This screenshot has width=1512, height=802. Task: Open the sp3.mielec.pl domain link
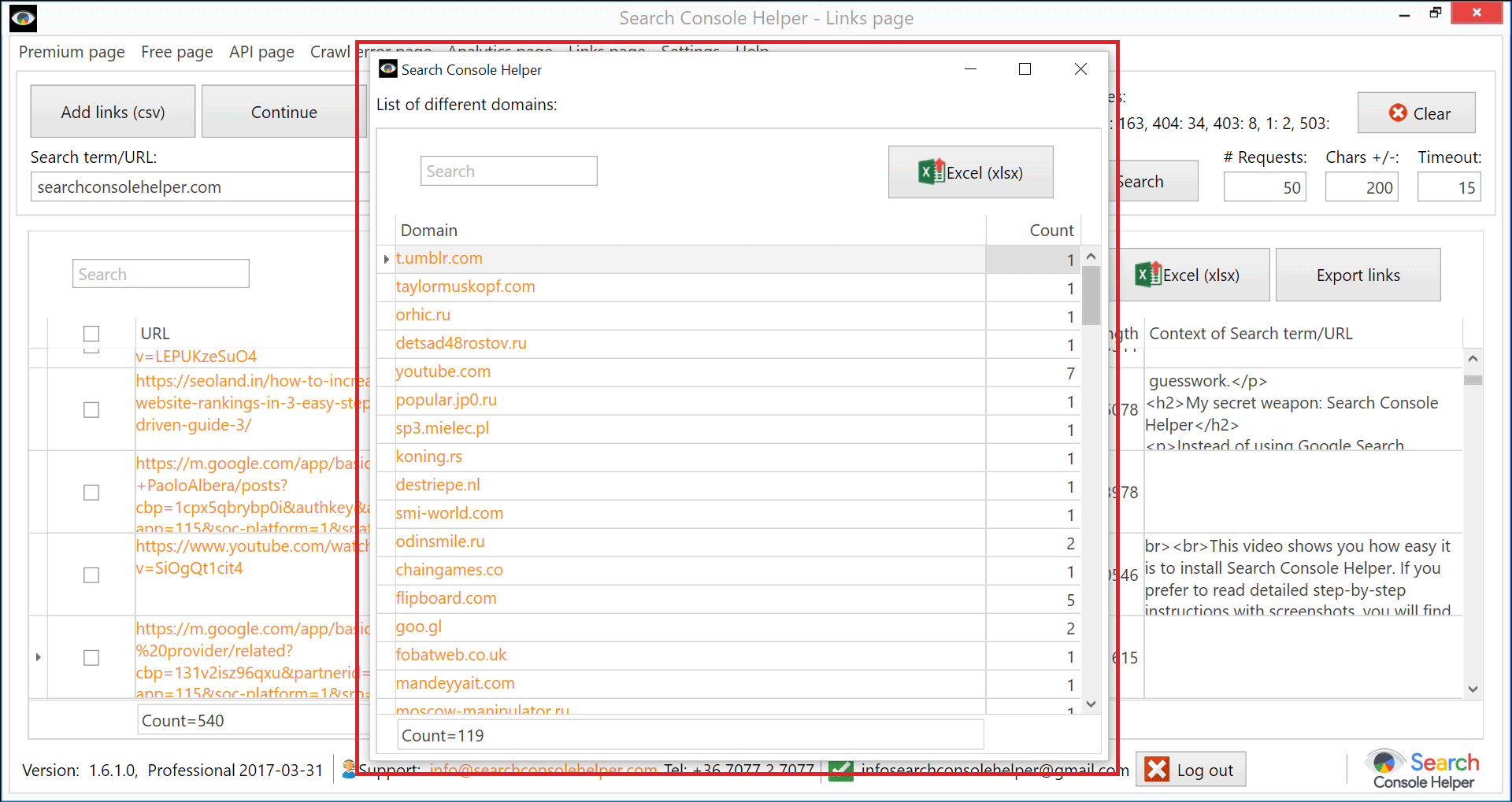point(442,428)
